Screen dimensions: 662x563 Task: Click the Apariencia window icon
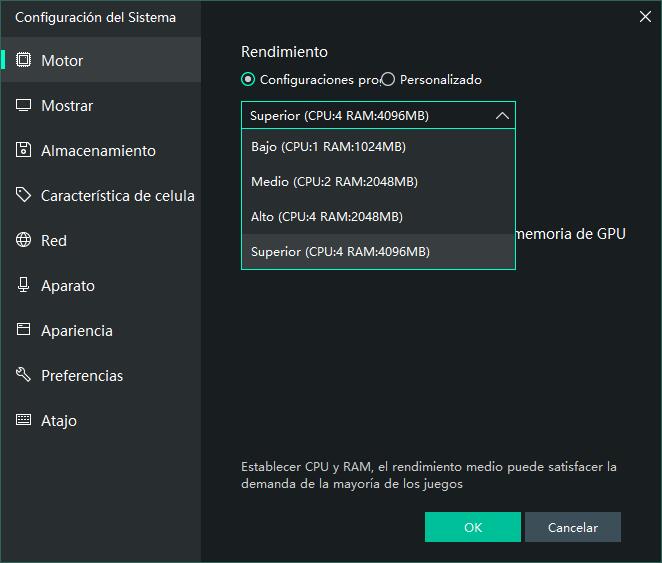[24, 330]
